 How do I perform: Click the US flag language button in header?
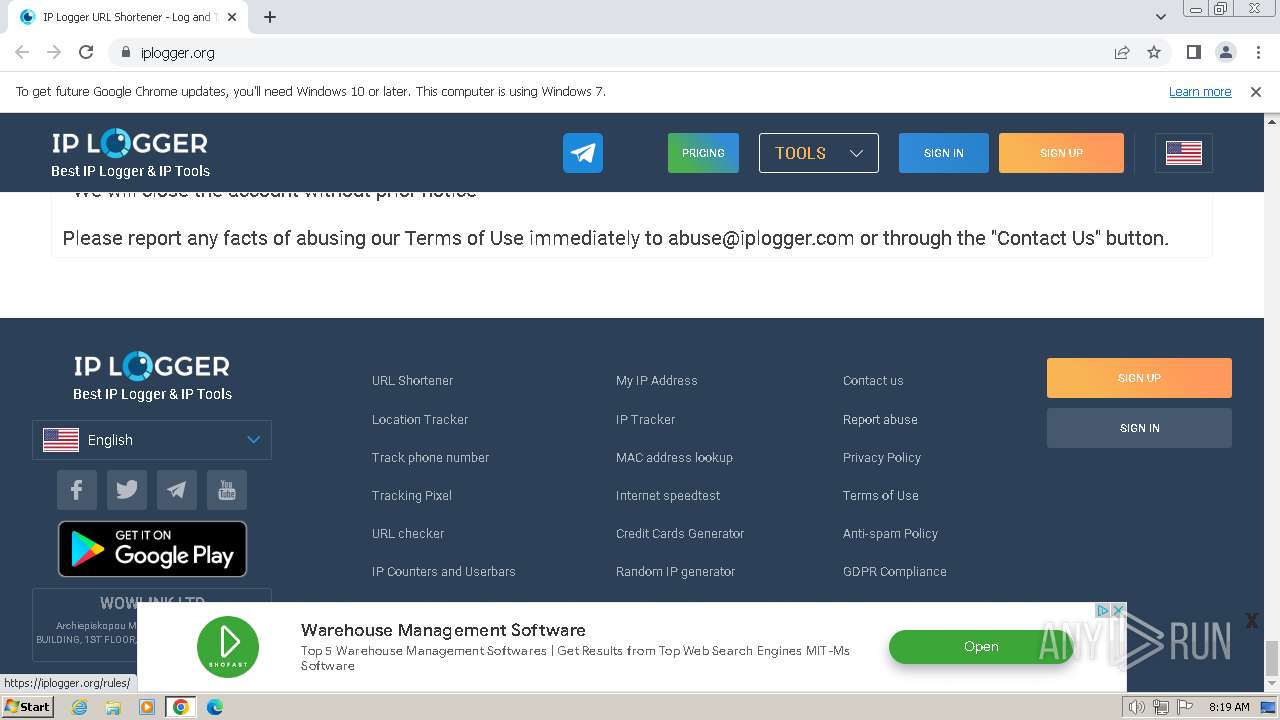pyautogui.click(x=1183, y=153)
